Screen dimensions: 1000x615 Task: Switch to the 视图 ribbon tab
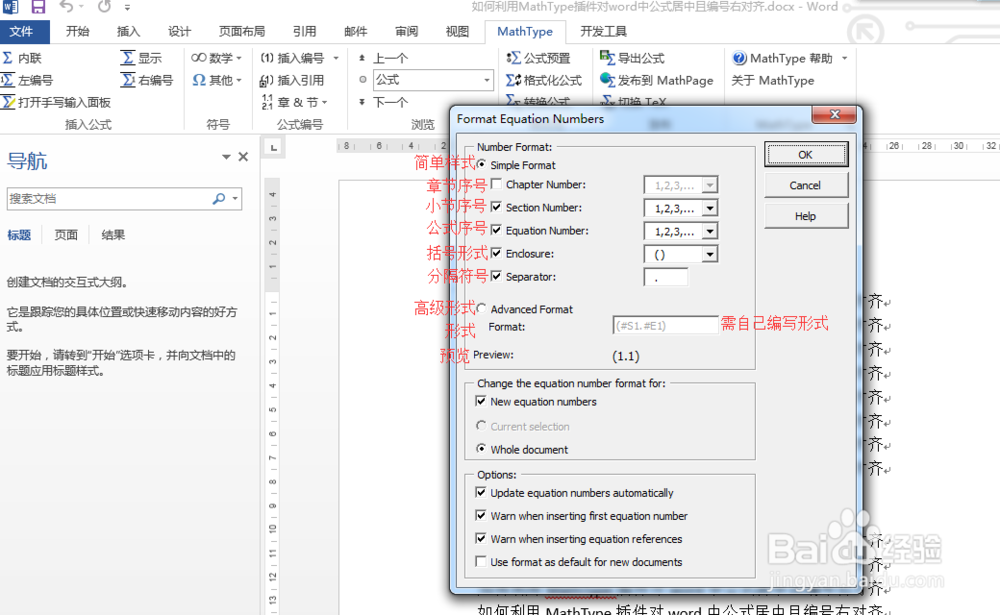point(457,31)
